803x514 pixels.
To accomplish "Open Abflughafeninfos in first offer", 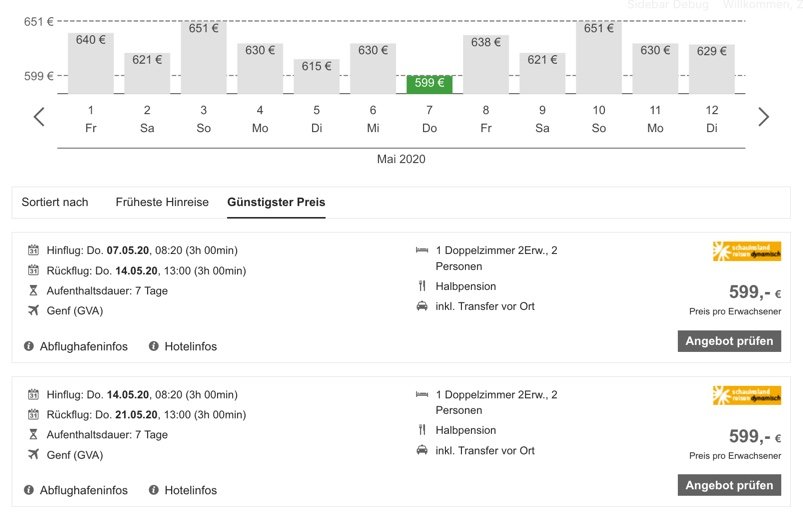I will 84,347.
